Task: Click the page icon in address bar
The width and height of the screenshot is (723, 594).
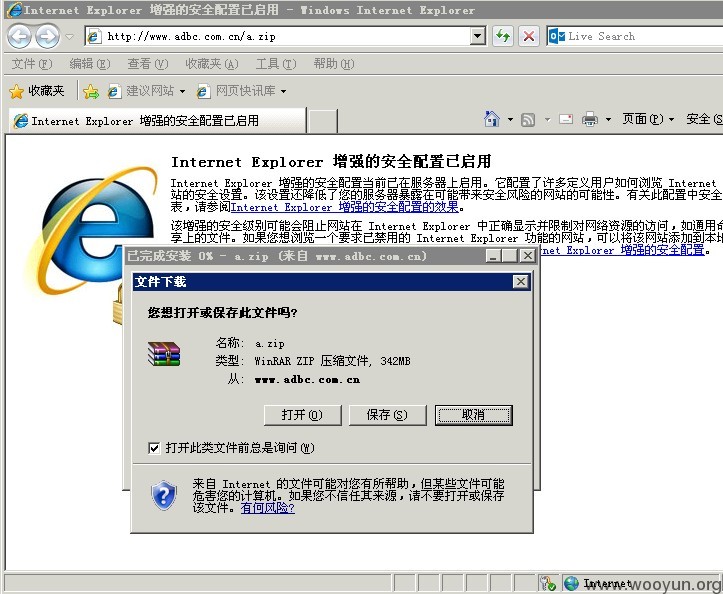Action: pos(94,36)
